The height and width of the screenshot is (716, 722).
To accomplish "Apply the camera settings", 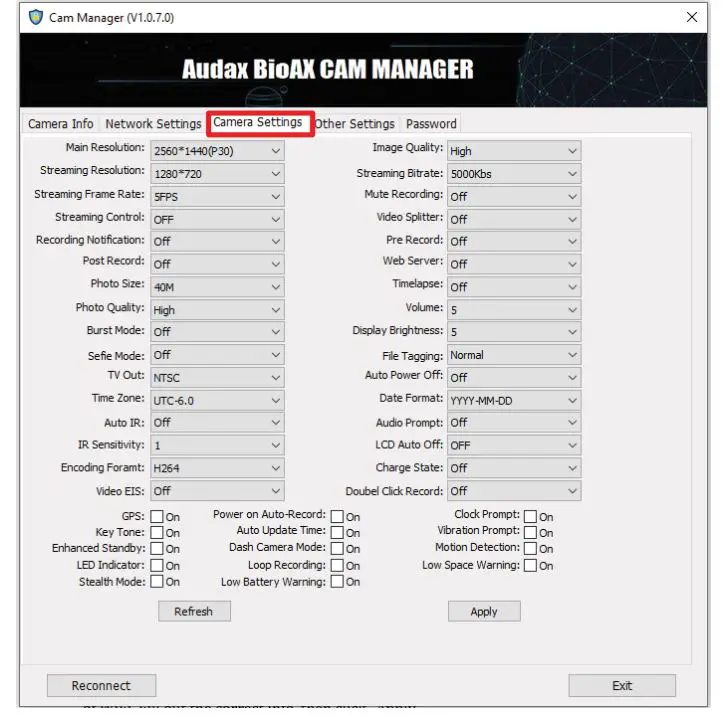I will pos(484,611).
